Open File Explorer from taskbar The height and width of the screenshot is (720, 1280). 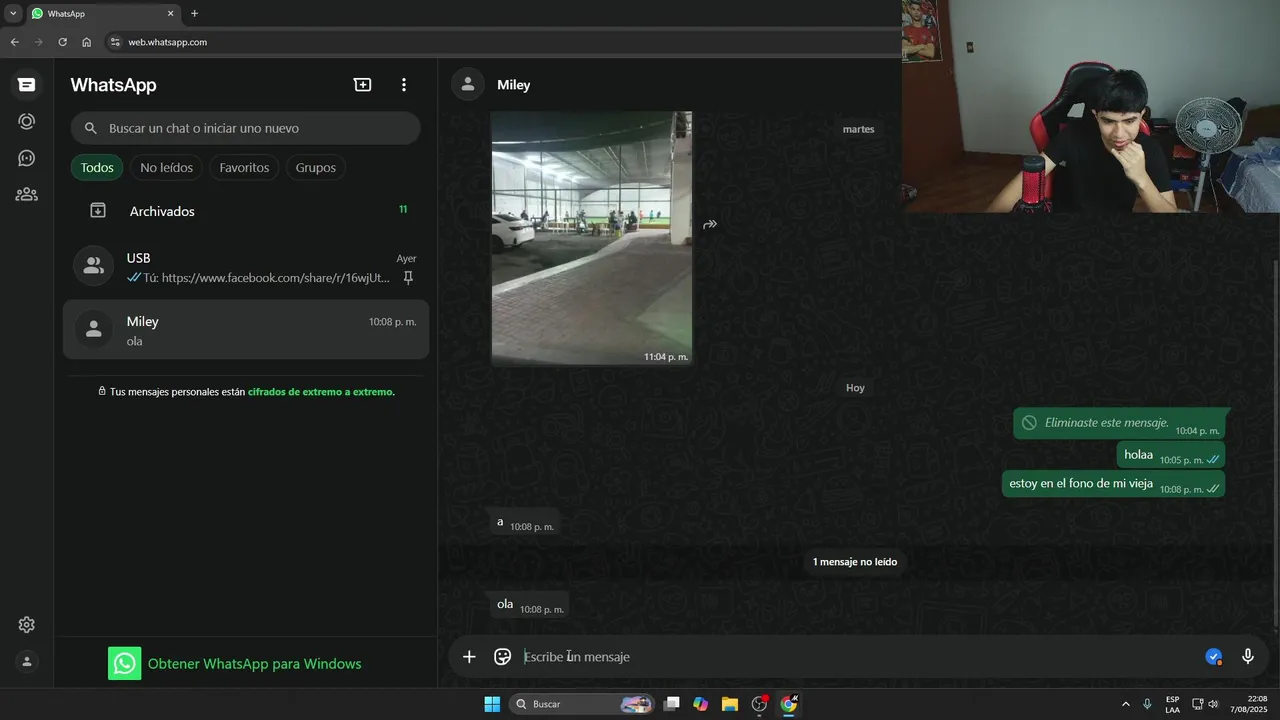[x=730, y=704]
